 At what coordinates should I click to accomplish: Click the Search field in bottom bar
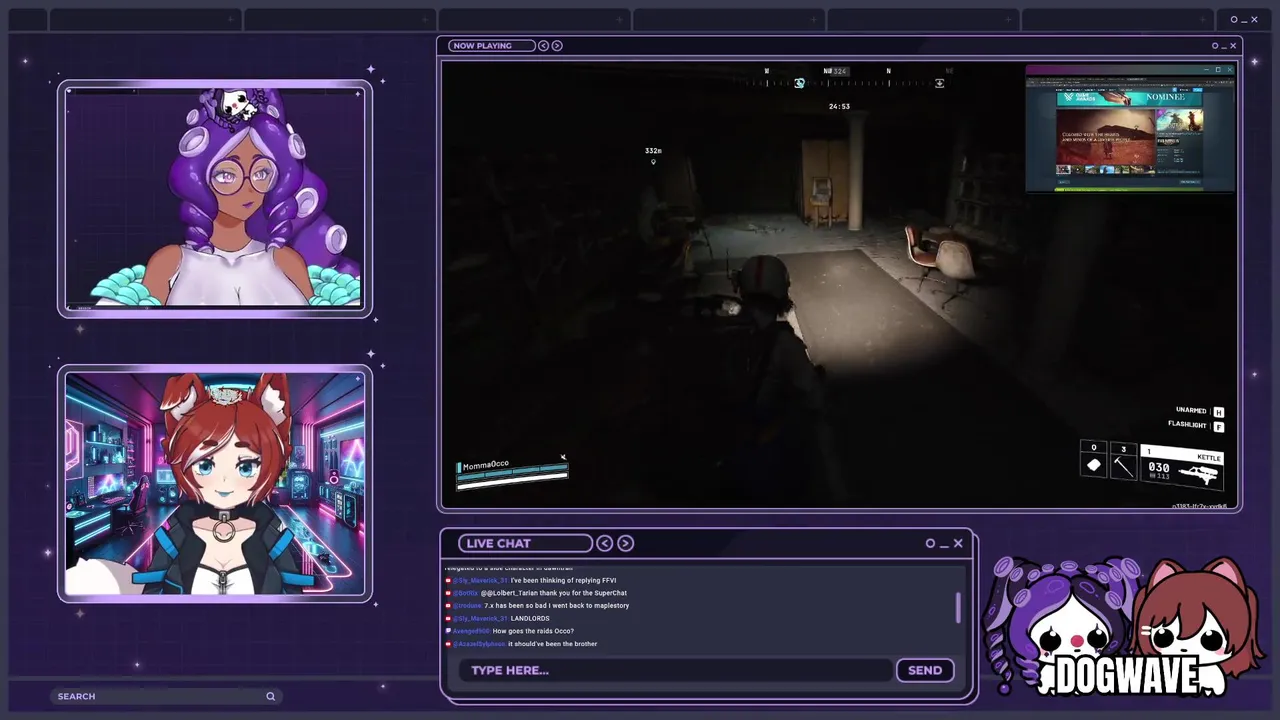pyautogui.click(x=166, y=696)
